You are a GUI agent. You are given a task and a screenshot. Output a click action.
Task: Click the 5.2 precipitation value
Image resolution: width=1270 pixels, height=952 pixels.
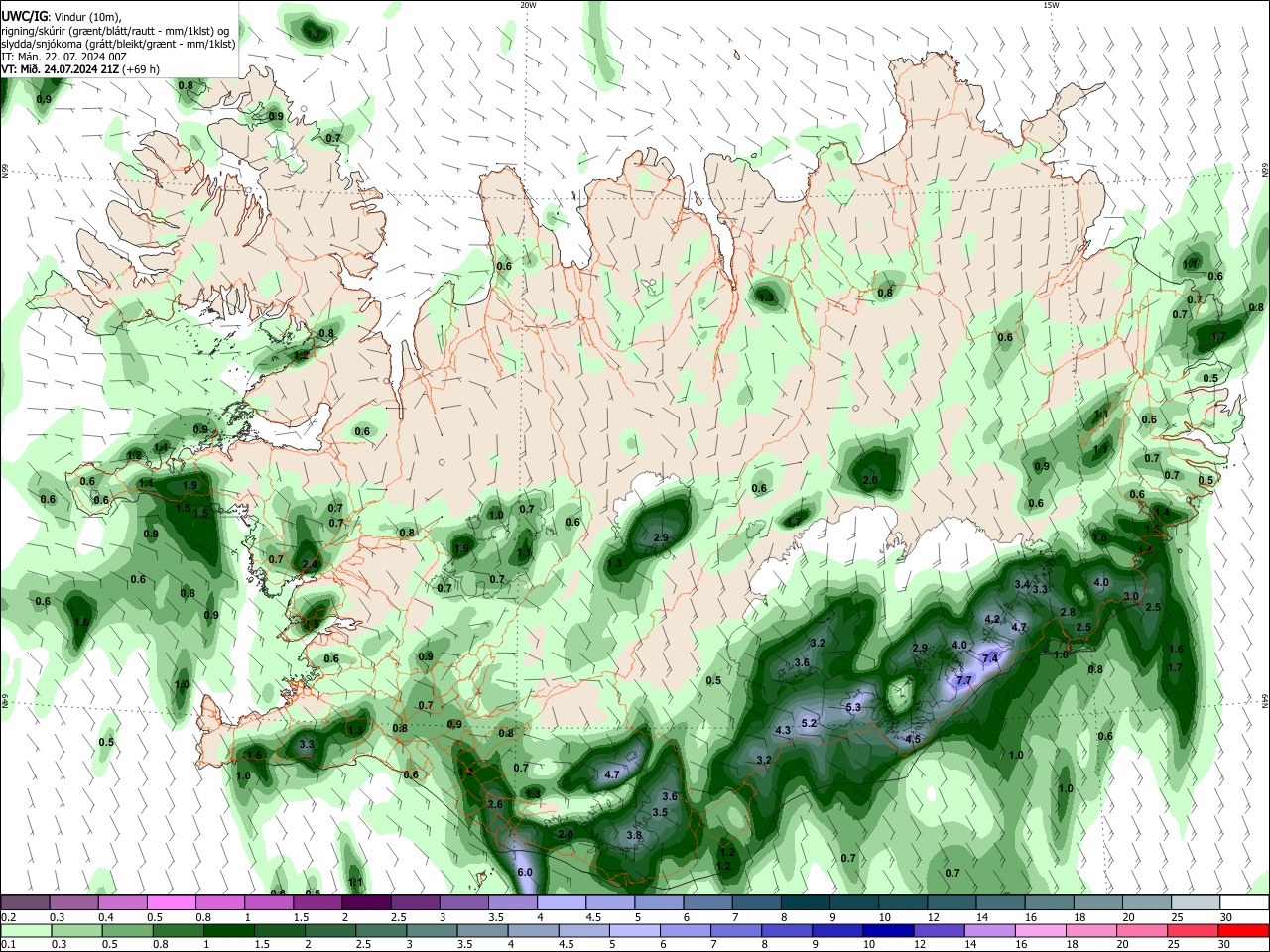pos(809,723)
